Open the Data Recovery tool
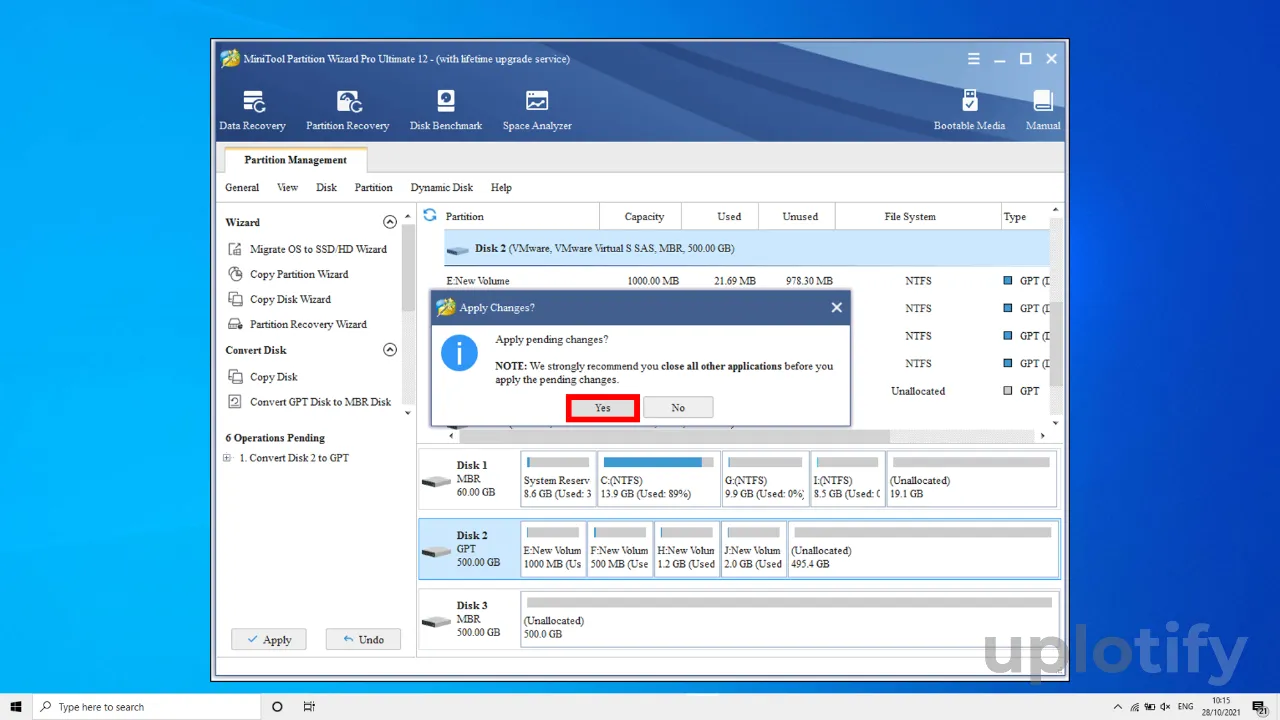The image size is (1280, 720). click(252, 110)
